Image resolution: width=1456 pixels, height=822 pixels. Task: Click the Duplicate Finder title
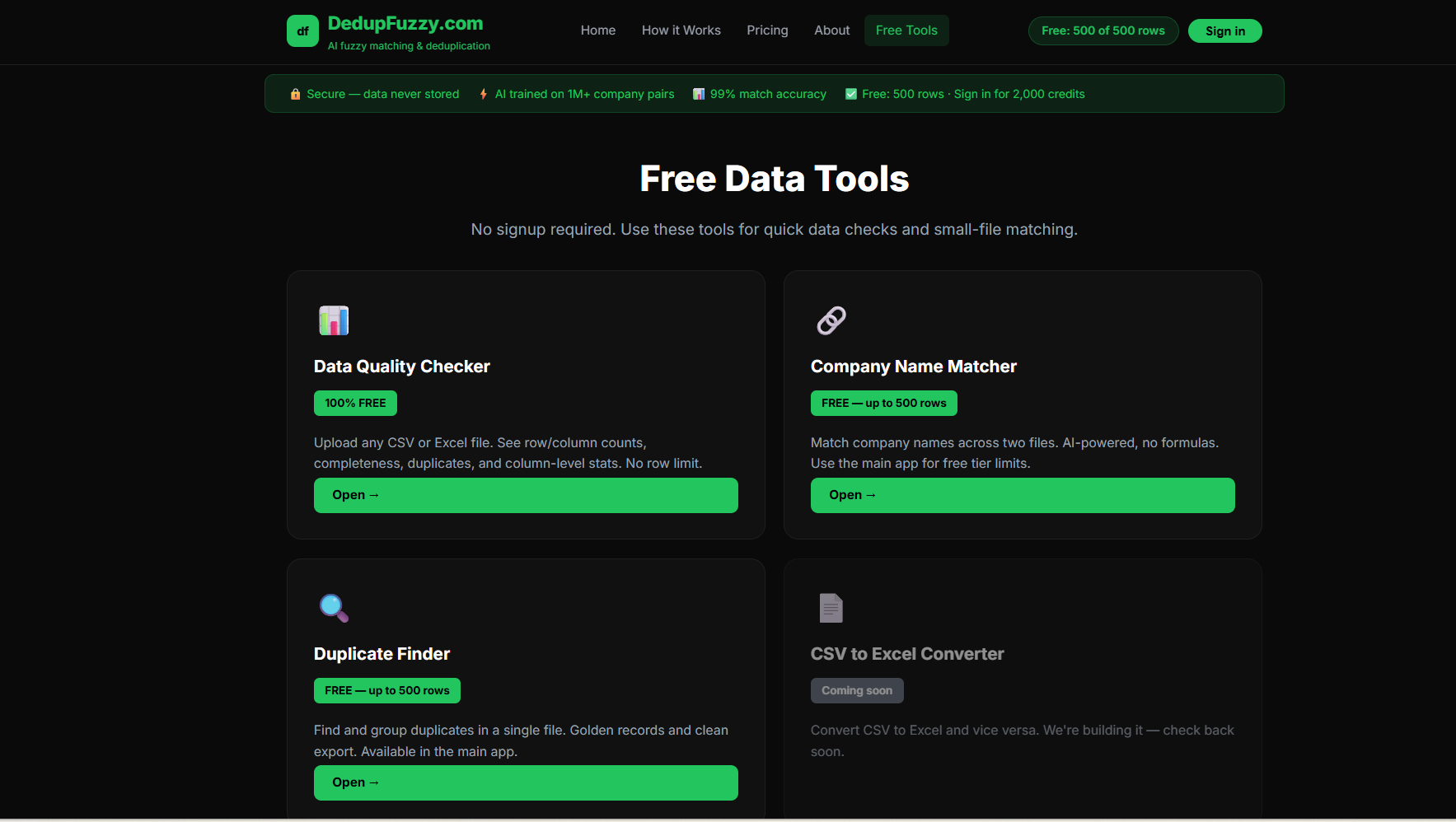click(382, 654)
